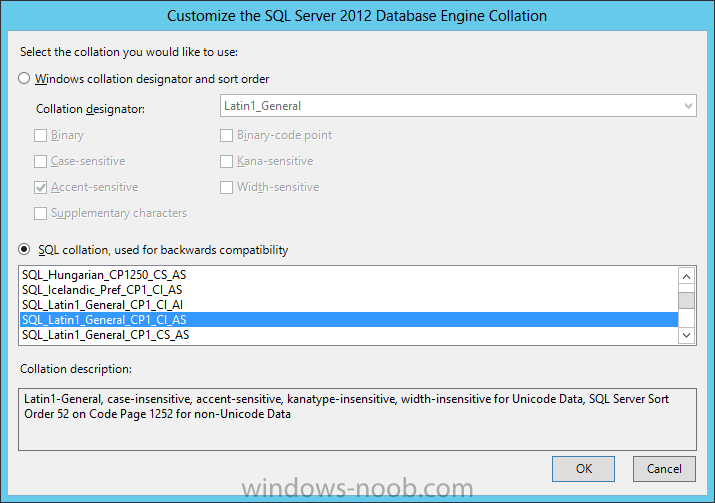Confirm with the OK button

click(583, 469)
